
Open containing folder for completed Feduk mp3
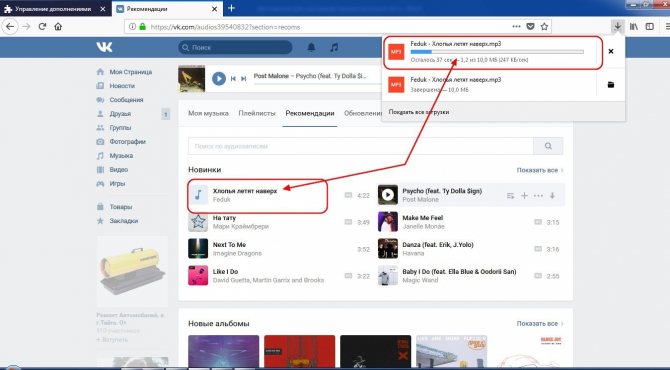click(x=611, y=85)
